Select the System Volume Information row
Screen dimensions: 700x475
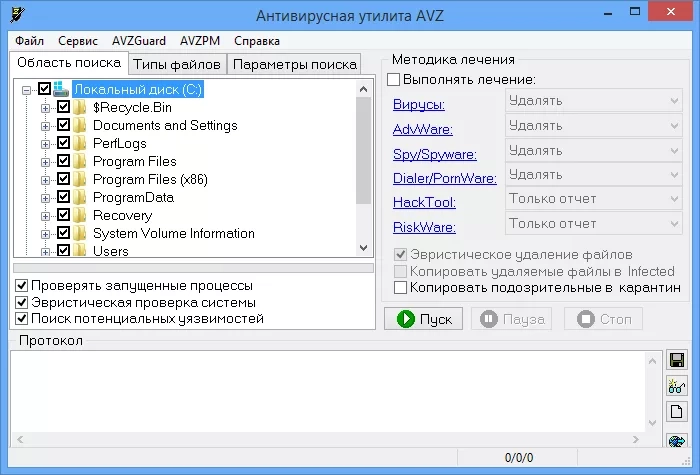point(174,233)
